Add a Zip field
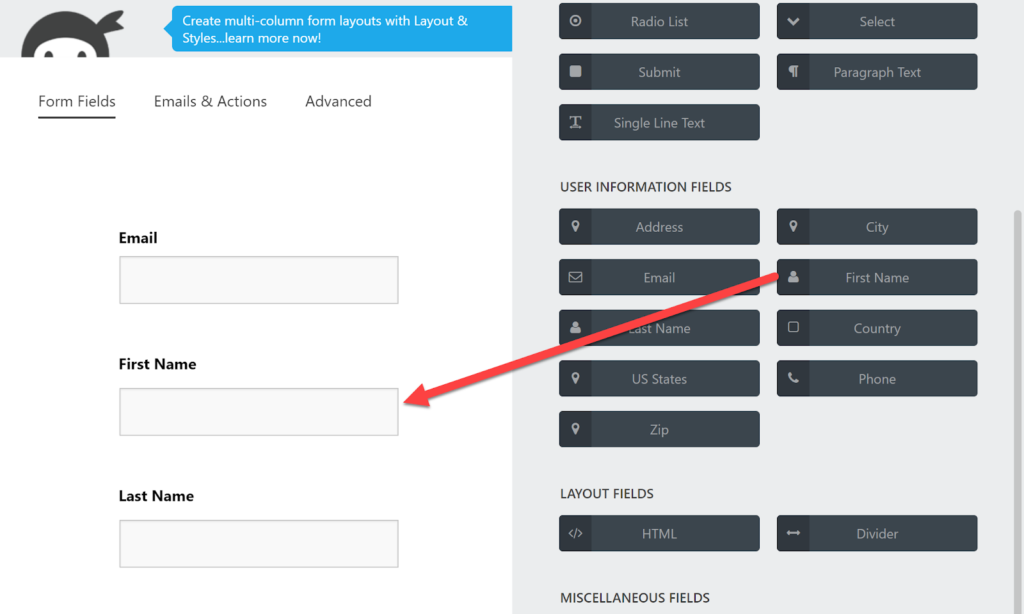1024x614 pixels. point(659,429)
